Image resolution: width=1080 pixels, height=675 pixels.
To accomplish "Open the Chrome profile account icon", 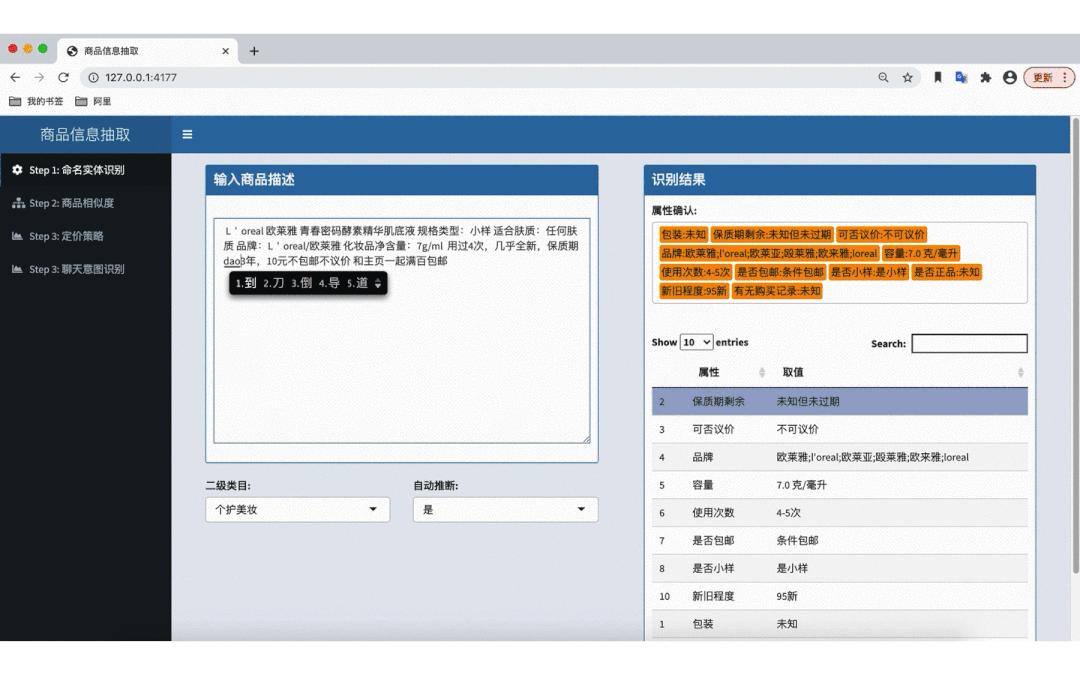I will click(1009, 77).
